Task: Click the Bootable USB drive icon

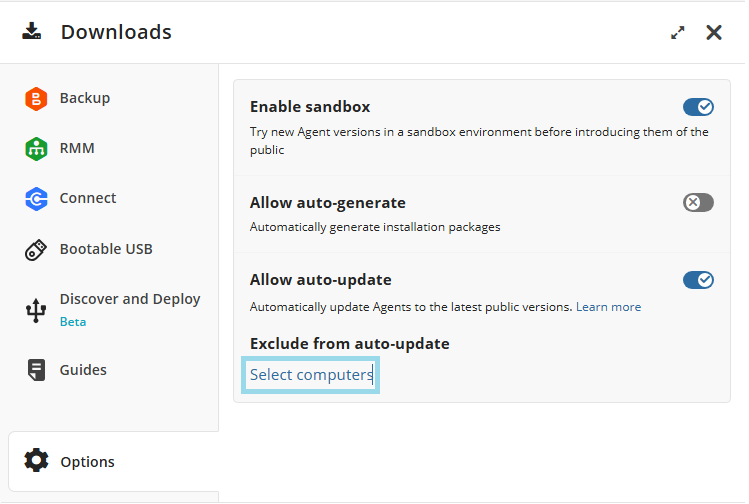Action: 36,249
